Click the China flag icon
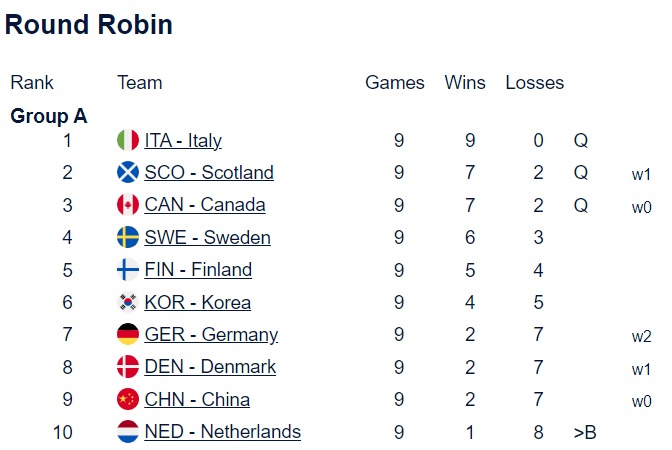The image size is (672, 450). (128, 400)
